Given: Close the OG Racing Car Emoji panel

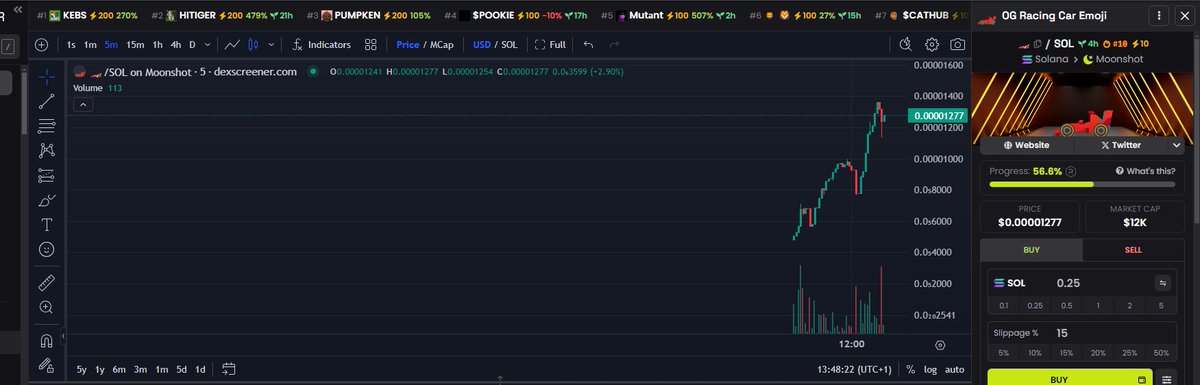Looking at the screenshot, I should coord(1184,16).
